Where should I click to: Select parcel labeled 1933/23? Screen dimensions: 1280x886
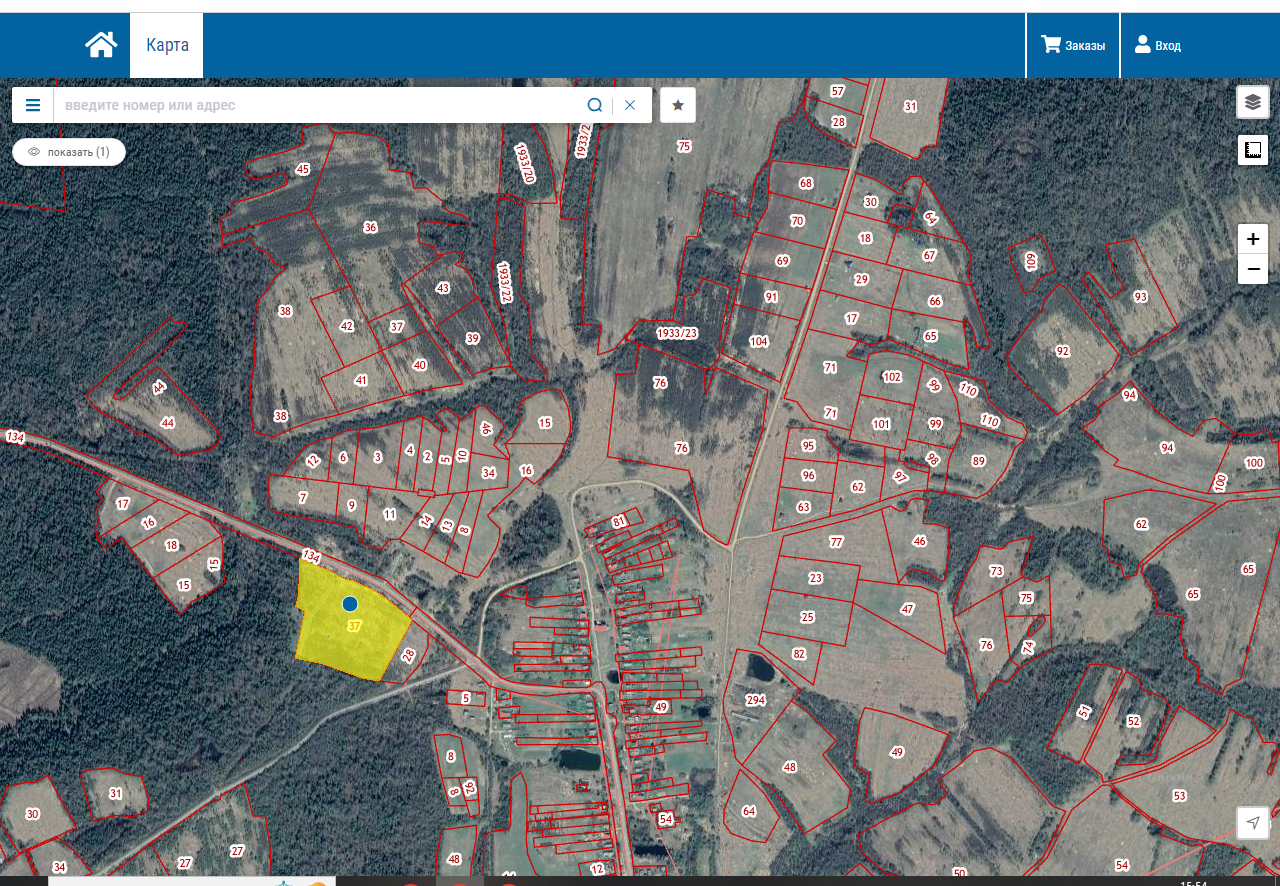click(677, 333)
